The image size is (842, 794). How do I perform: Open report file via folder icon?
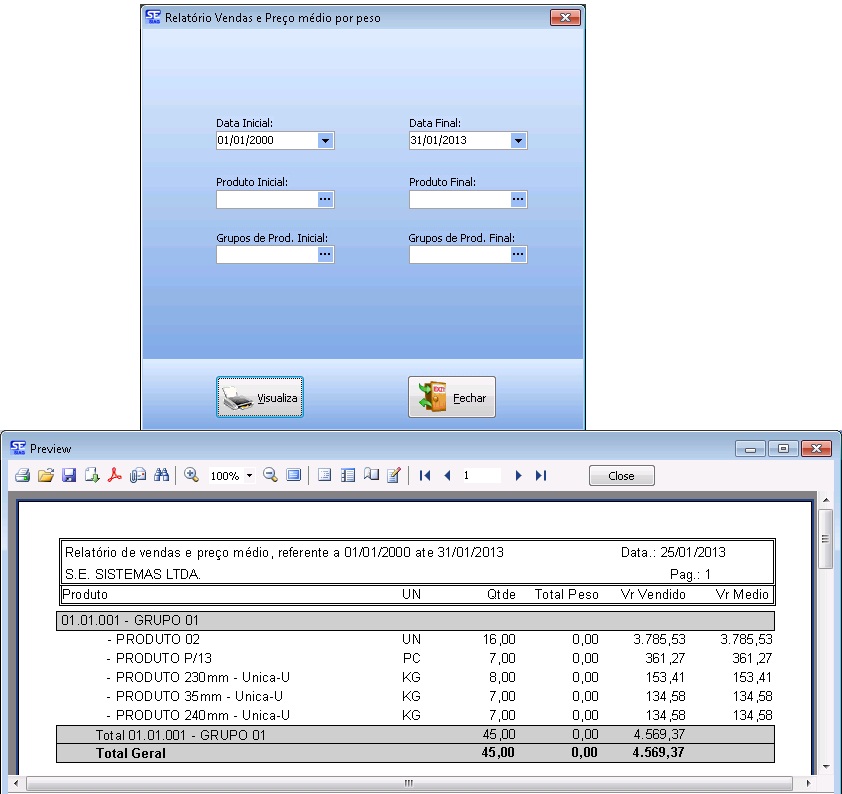(45, 476)
